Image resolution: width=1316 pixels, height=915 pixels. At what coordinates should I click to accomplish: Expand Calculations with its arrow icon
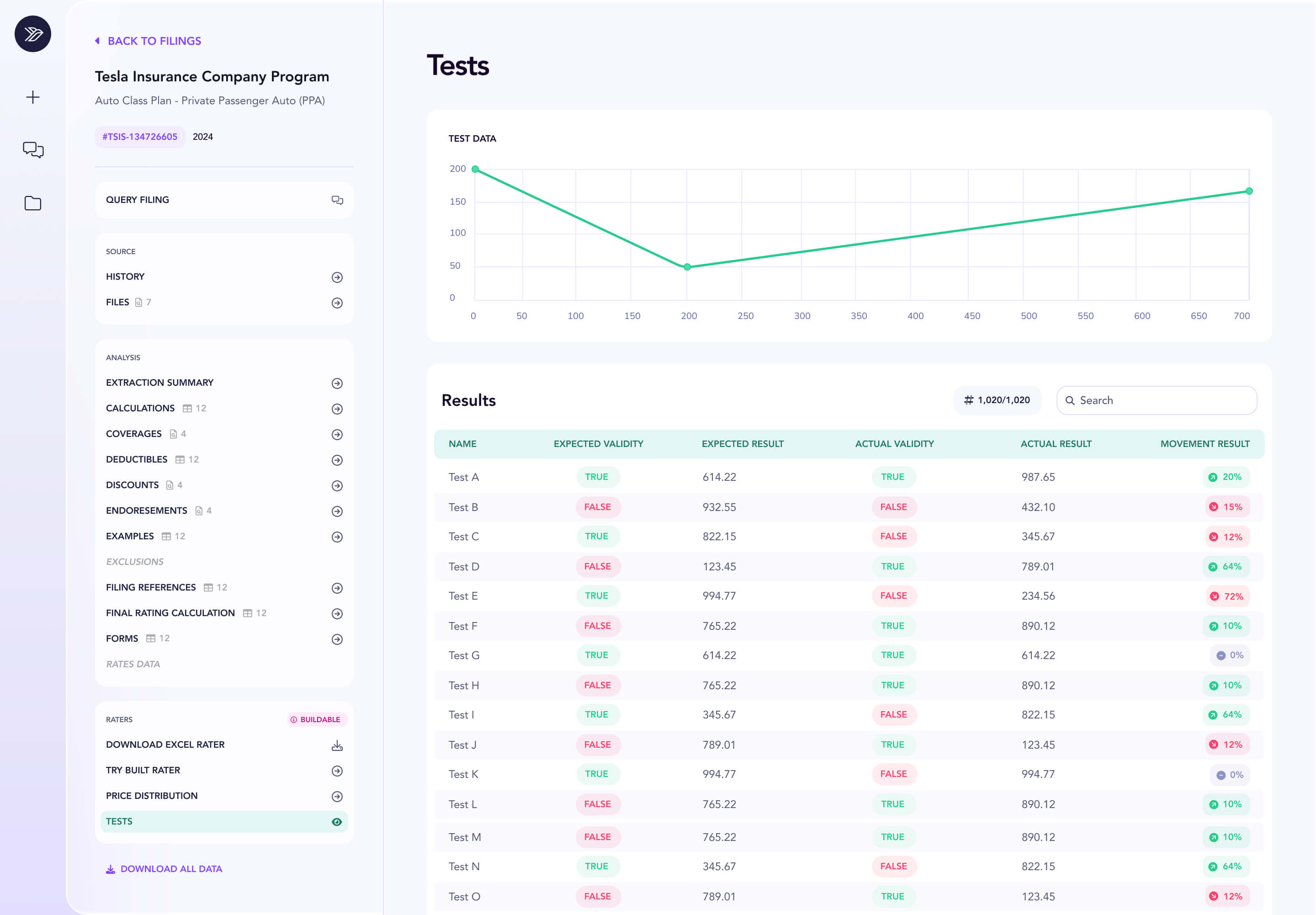click(337, 409)
